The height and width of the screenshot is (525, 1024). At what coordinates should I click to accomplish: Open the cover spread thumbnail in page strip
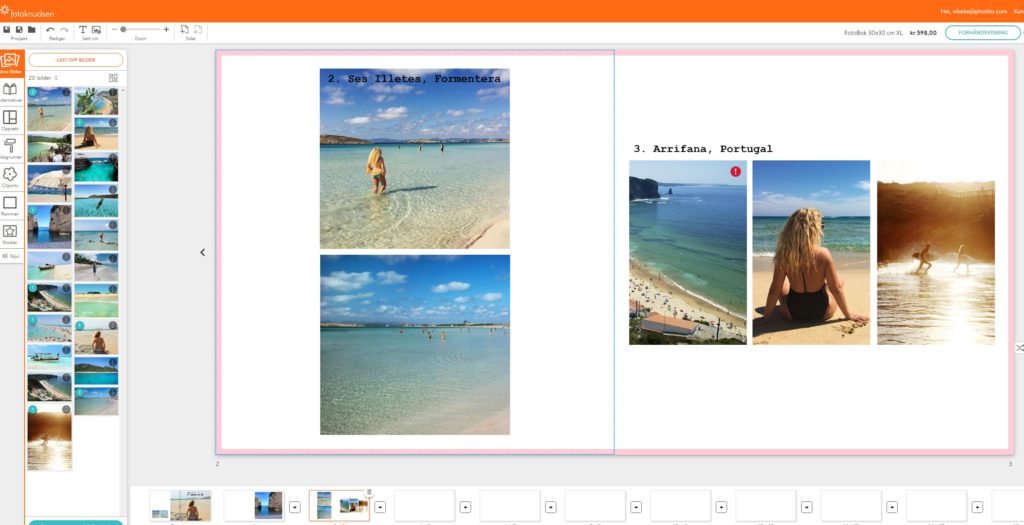pyautogui.click(x=181, y=505)
